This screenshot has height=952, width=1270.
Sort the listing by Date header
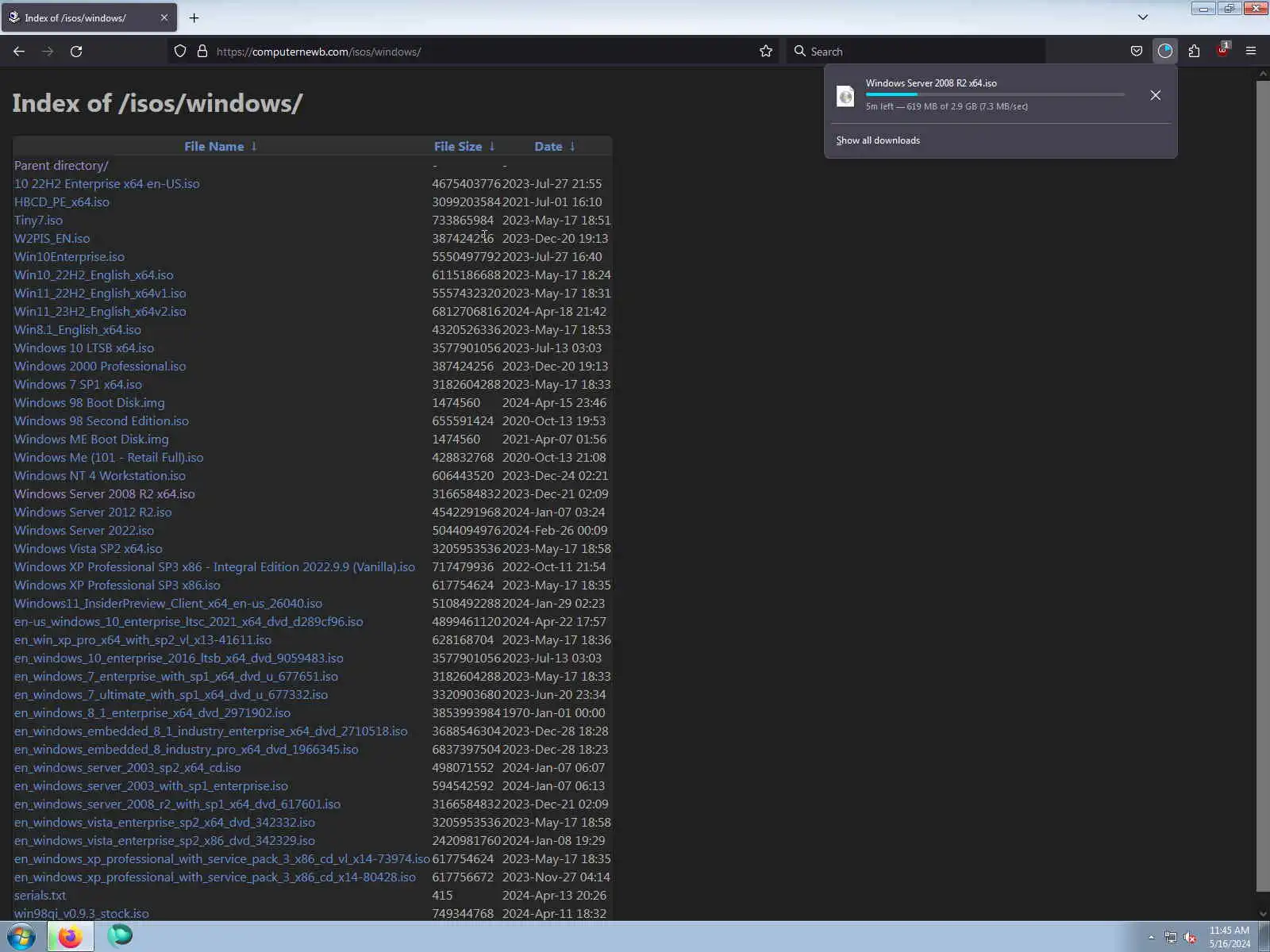click(x=548, y=147)
